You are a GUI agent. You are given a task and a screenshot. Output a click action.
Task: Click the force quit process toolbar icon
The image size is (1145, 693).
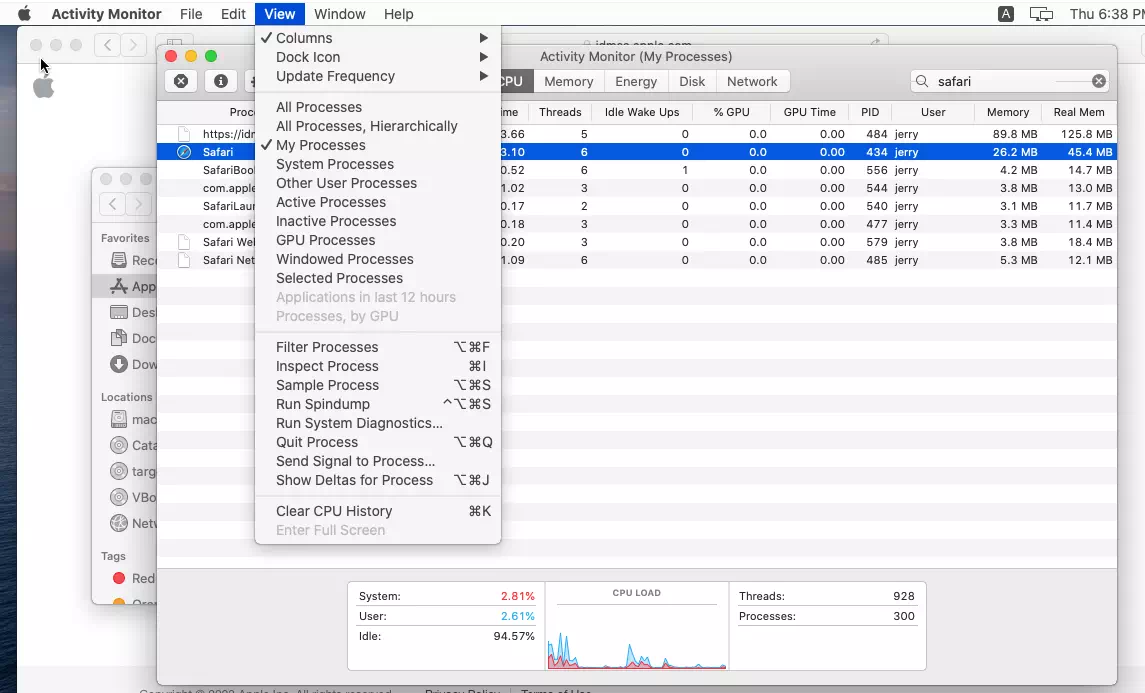tap(181, 81)
